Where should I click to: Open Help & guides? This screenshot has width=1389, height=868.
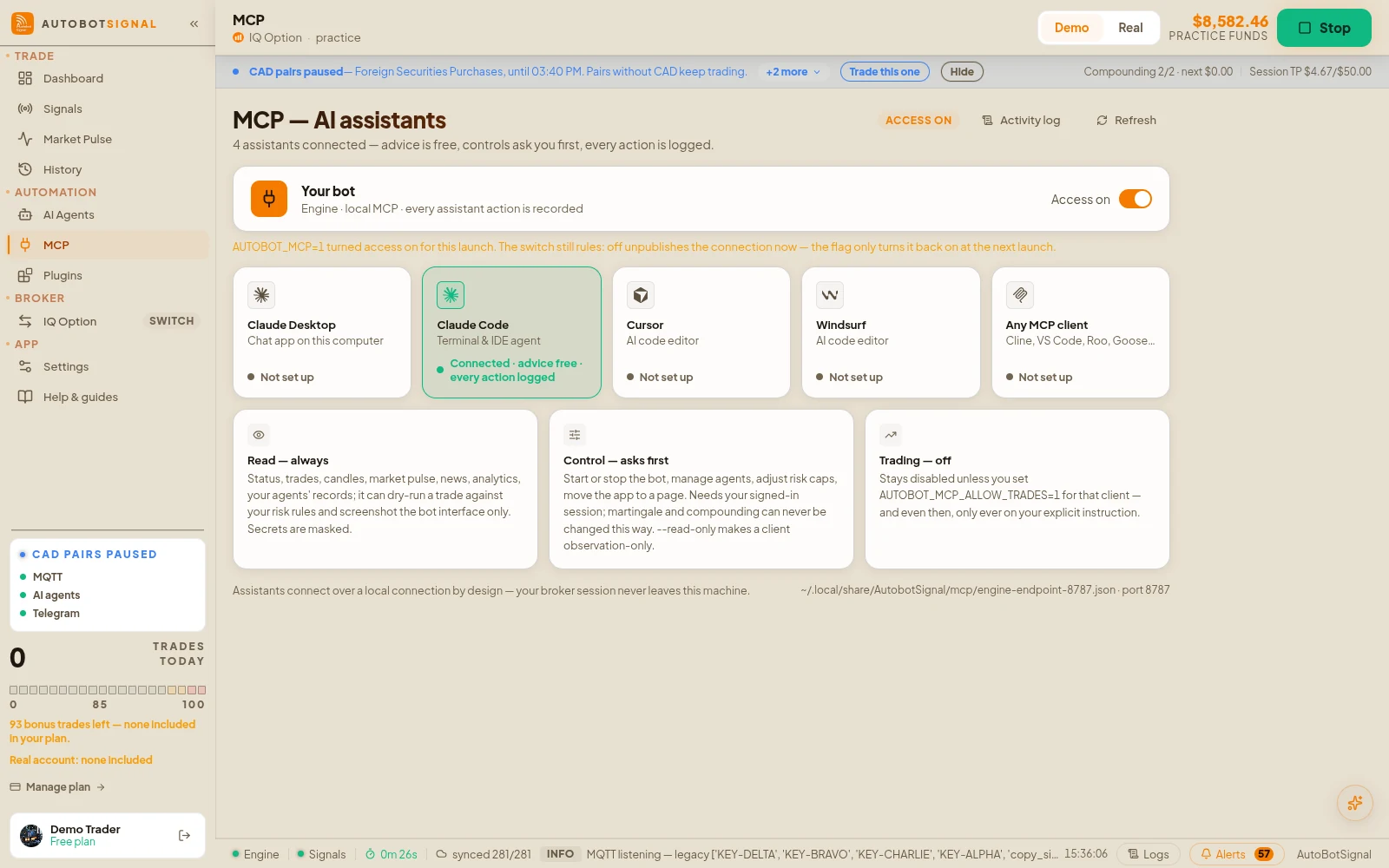[108, 397]
